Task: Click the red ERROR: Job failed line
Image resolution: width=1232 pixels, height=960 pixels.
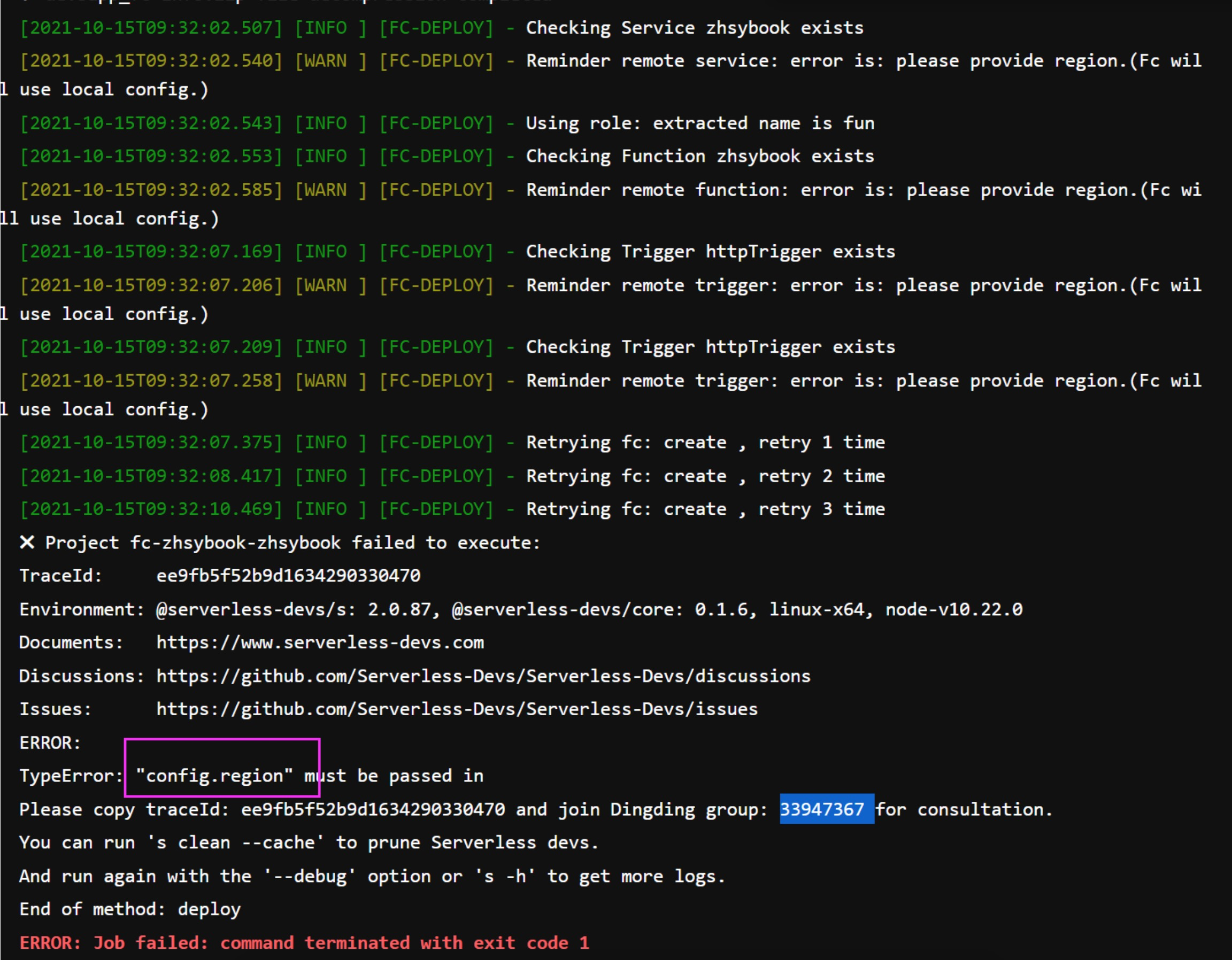Action: [x=305, y=942]
